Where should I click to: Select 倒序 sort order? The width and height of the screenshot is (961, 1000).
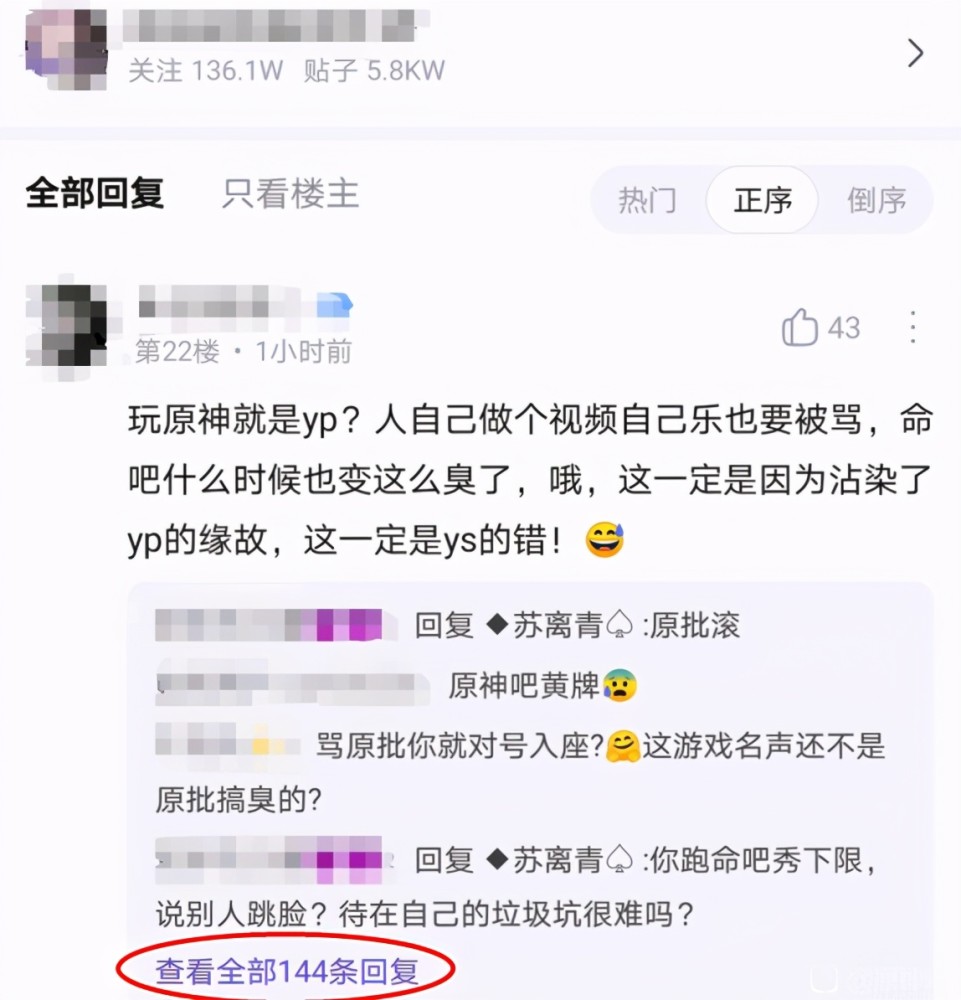point(877,200)
